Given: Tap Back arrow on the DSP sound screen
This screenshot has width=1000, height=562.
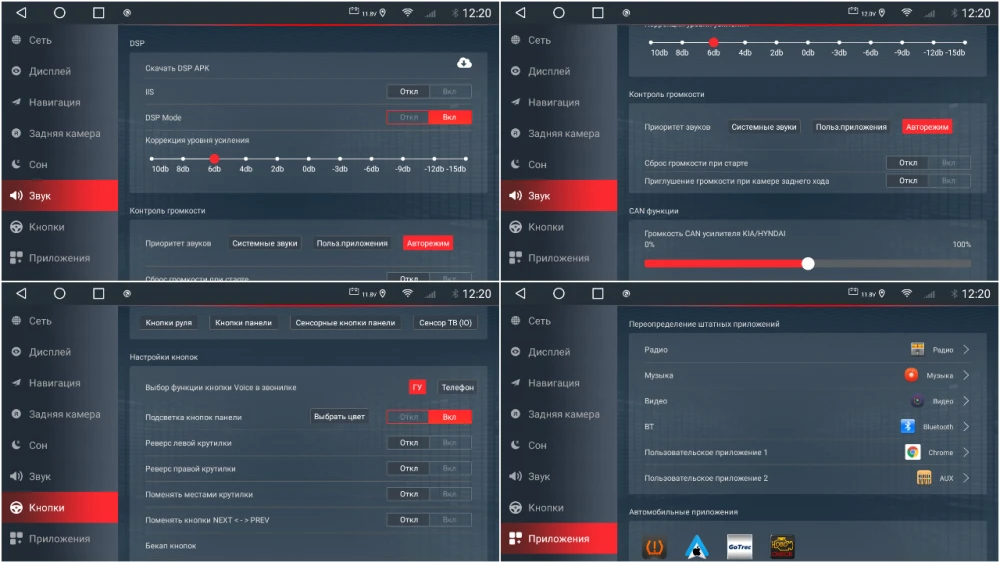Looking at the screenshot, I should pyautogui.click(x=21, y=12).
